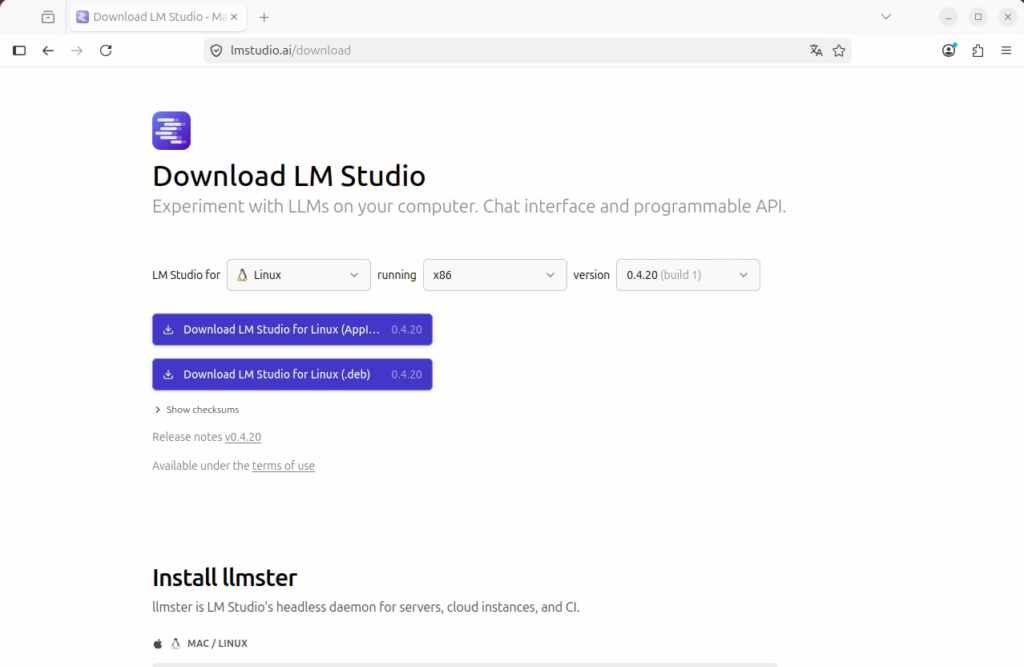Go back with the left arrow

(x=48, y=50)
